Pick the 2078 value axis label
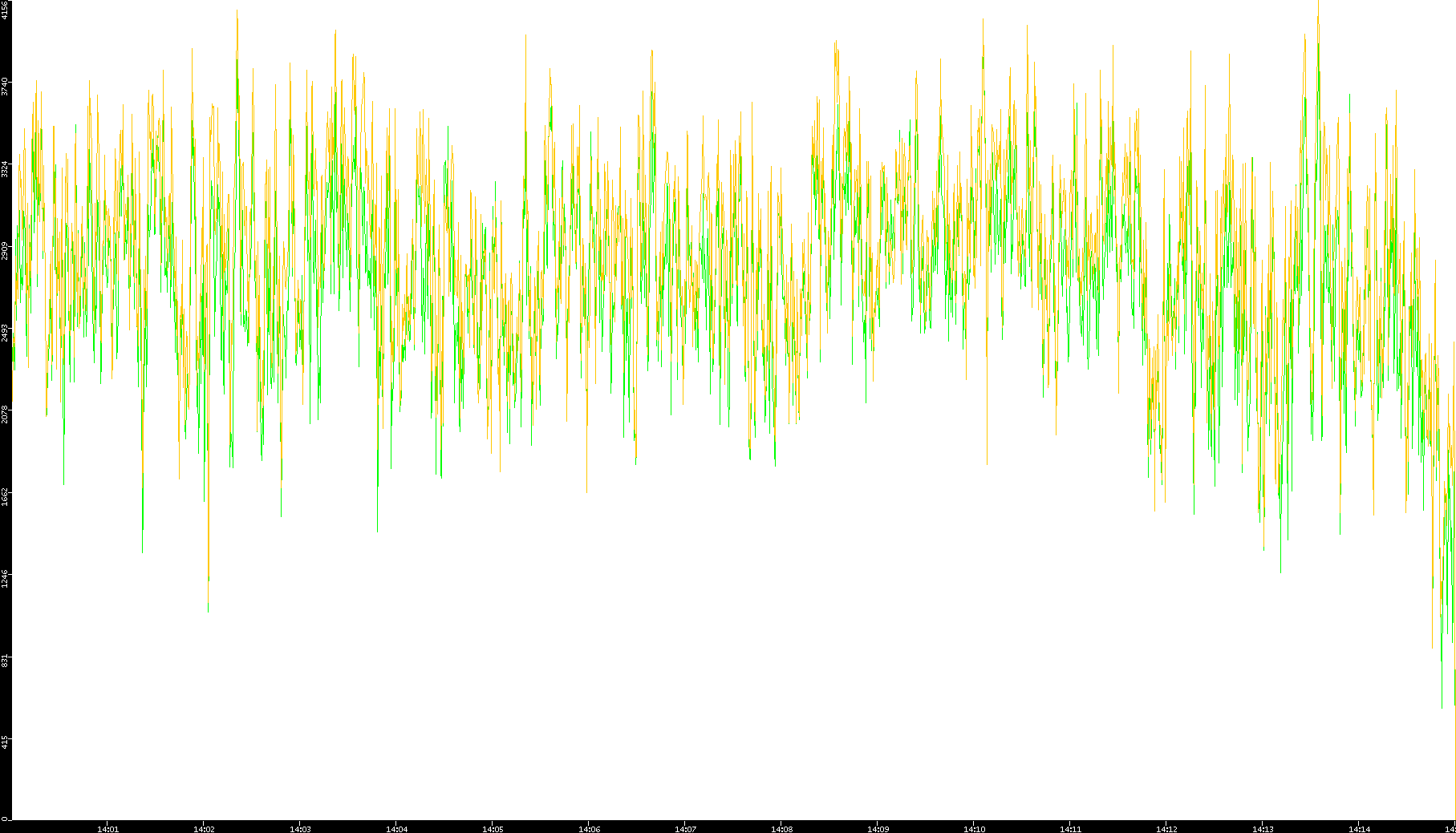The width and height of the screenshot is (1456, 833). 5,414
